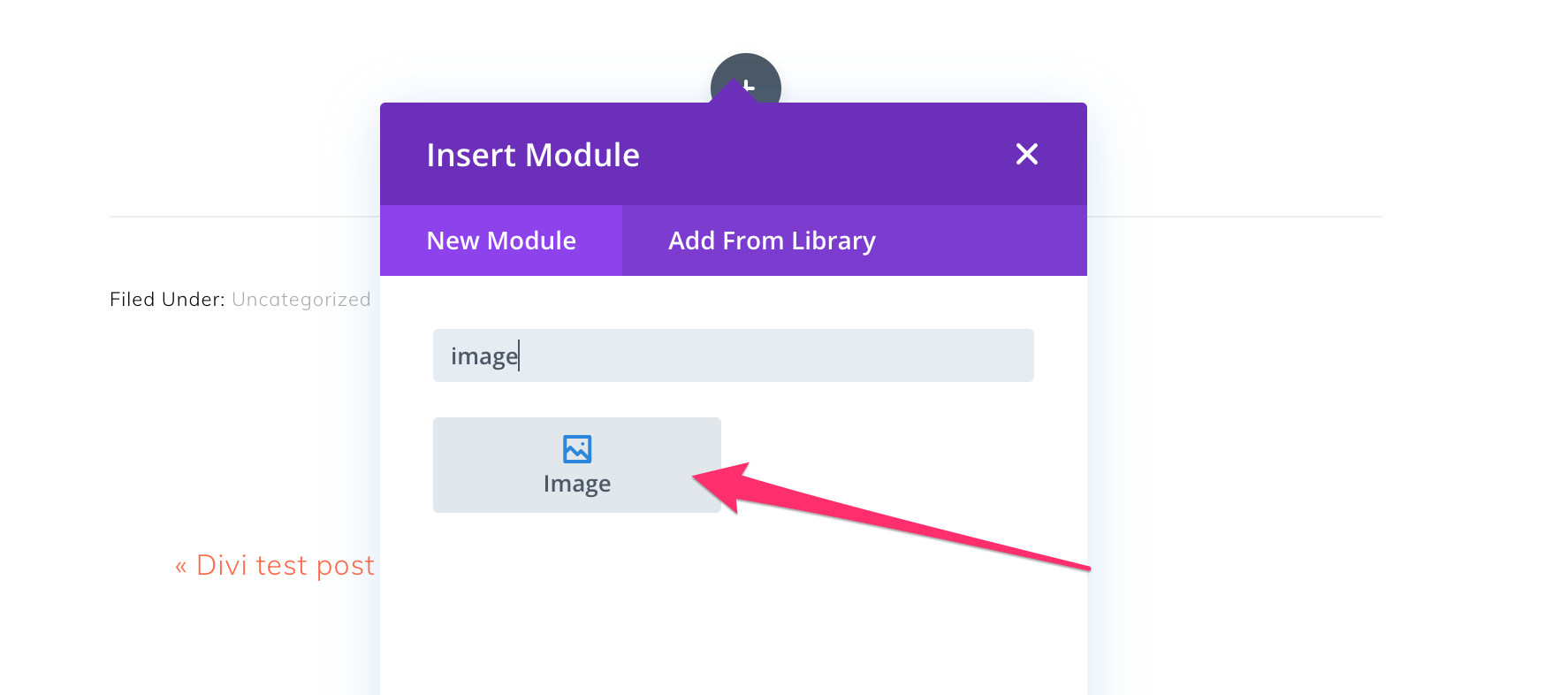
Task: Open the Add From Library tab
Action: [772, 241]
